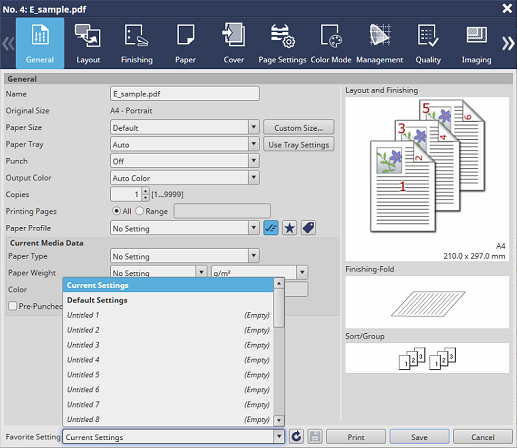Screen dimensions: 517x448
Task: Open the Punch dropdown arrow
Action: point(254,161)
